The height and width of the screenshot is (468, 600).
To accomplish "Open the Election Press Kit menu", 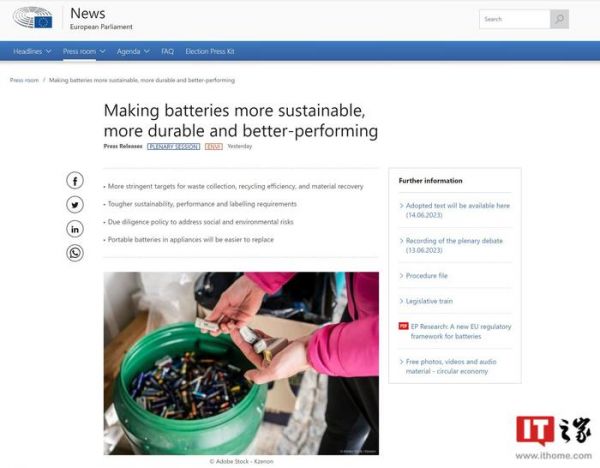I will tap(209, 51).
